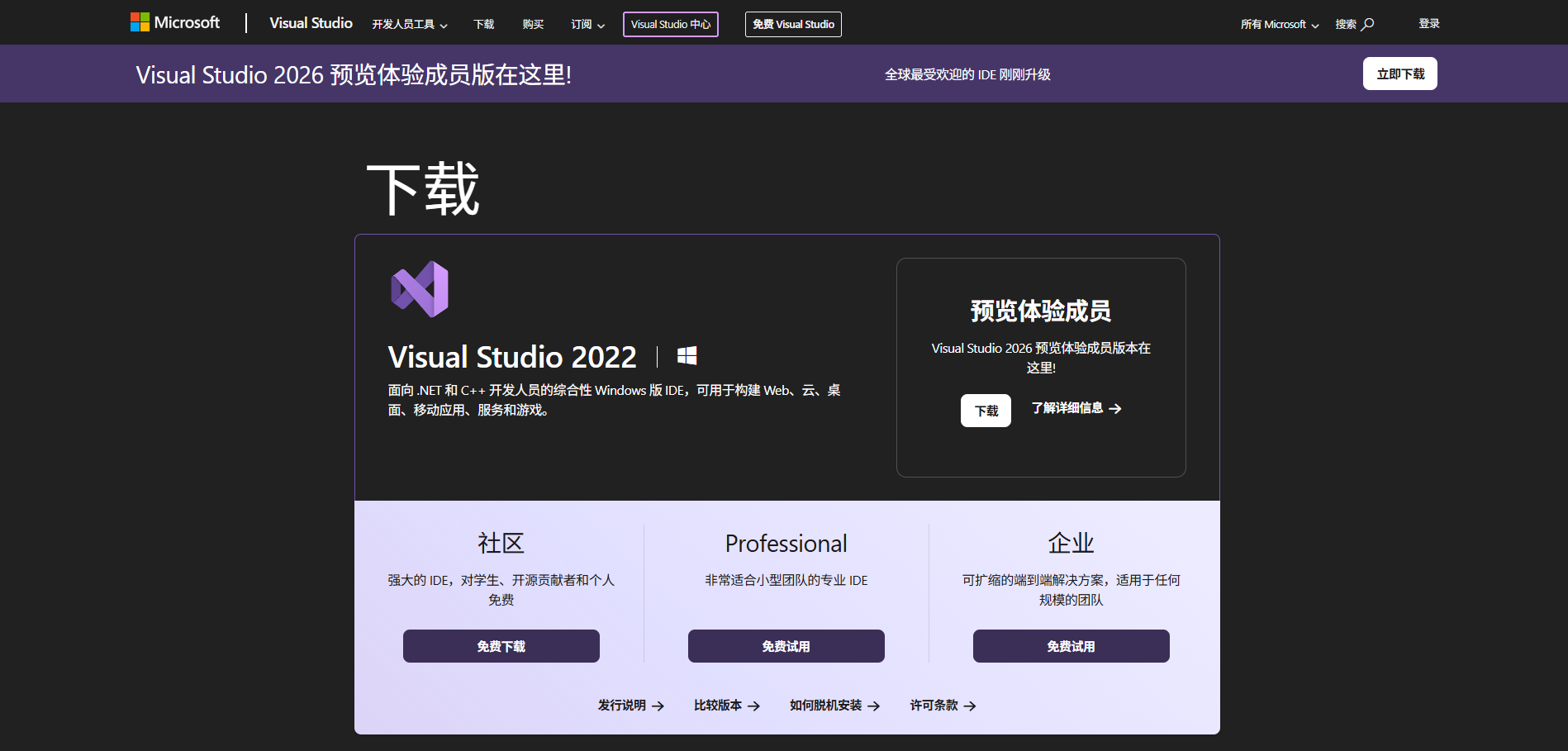The height and width of the screenshot is (751, 1568).
Task: Click arrow icon after 如何脱机安装
Action: pyautogui.click(x=874, y=706)
